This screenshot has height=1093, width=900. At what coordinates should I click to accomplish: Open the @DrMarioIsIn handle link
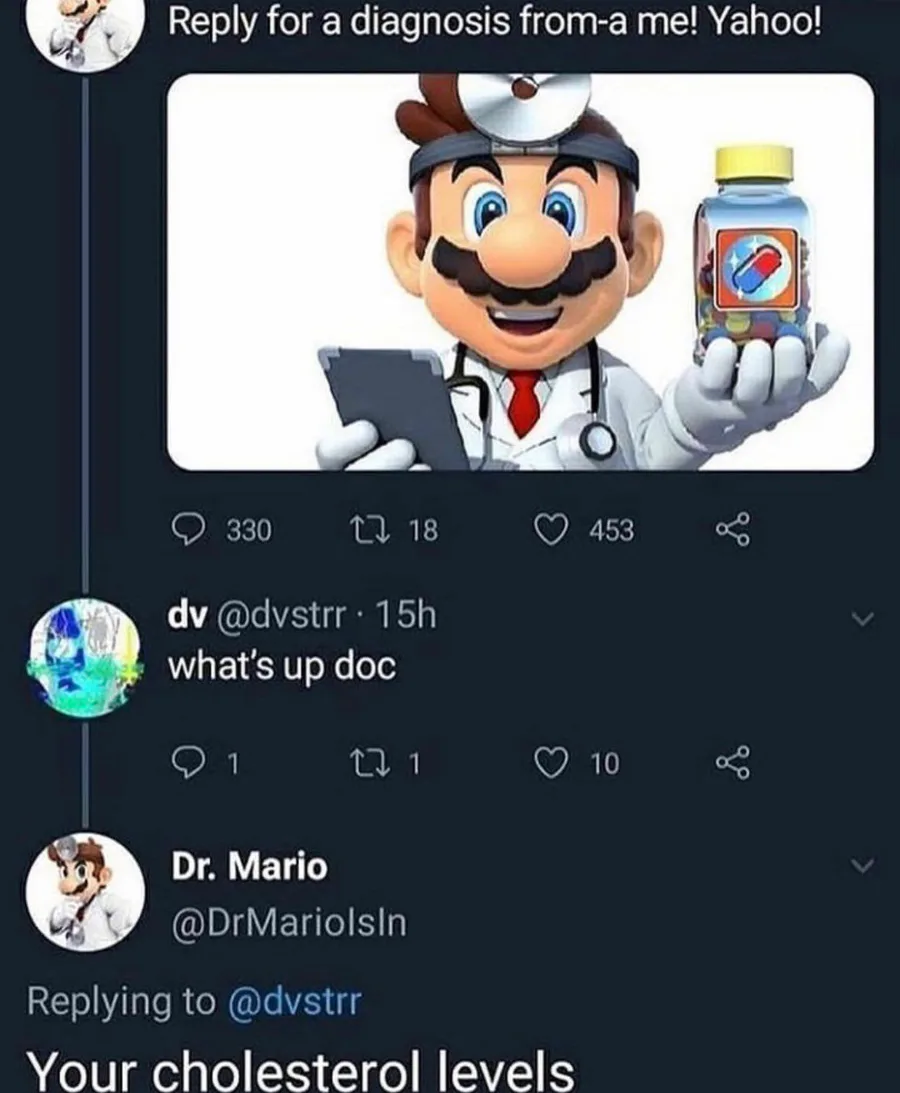pos(289,921)
